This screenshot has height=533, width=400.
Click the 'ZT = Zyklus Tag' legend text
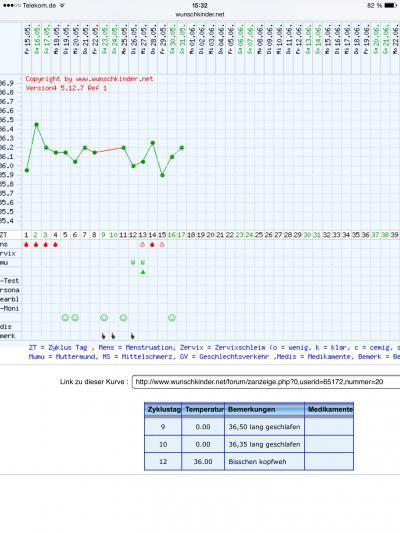pyautogui.click(x=58, y=348)
